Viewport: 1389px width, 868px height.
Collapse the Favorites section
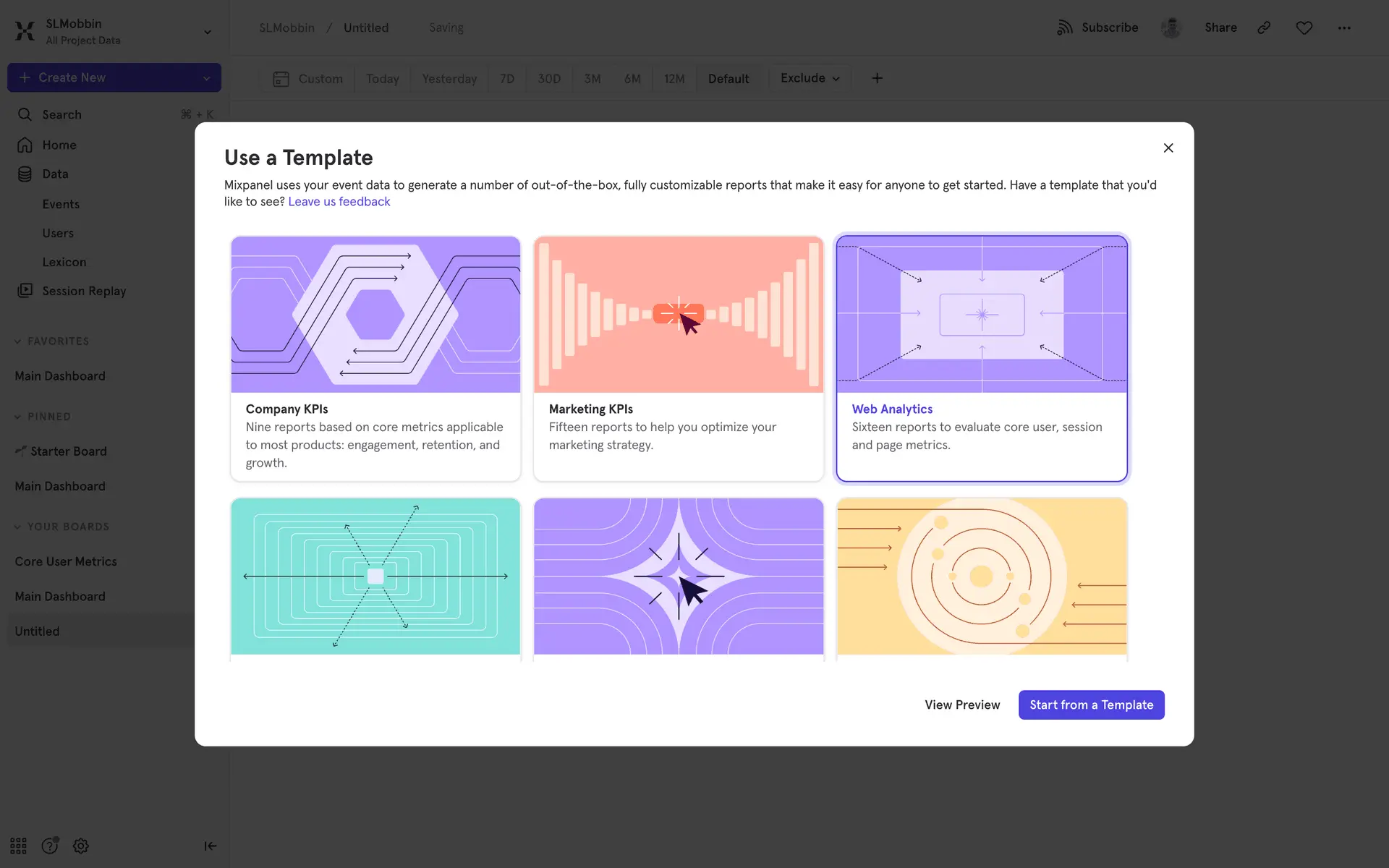[x=17, y=341]
